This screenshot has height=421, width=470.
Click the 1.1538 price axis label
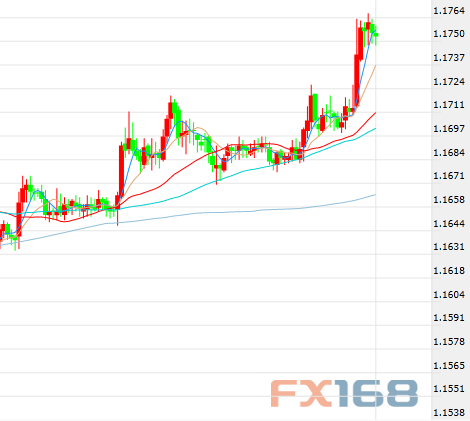[x=449, y=412]
